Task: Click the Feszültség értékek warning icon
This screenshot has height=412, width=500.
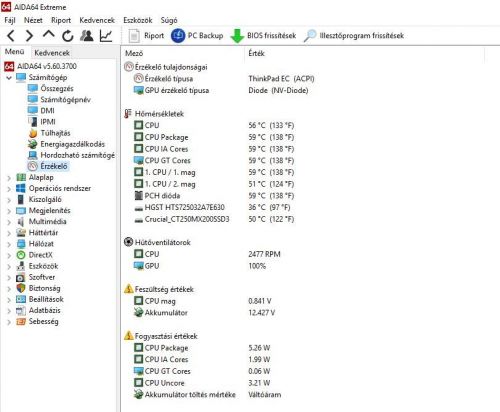Action: (128, 289)
